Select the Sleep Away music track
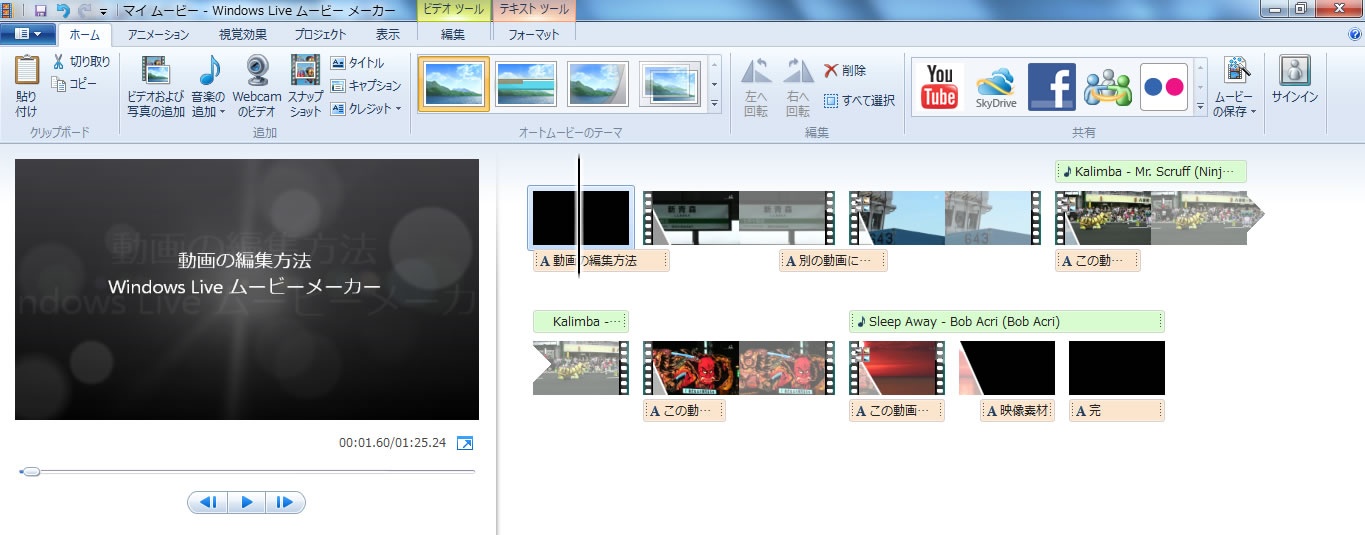The height and width of the screenshot is (535, 1365). pyautogui.click(x=1006, y=322)
